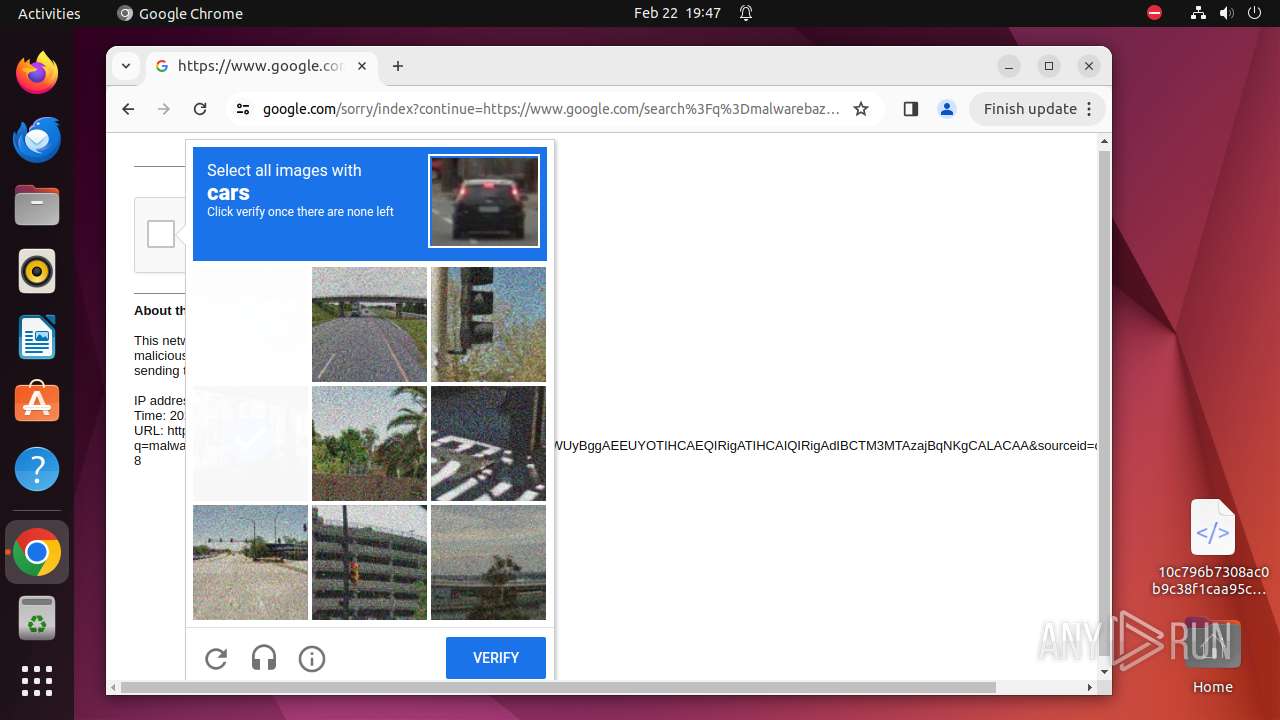The image size is (1280, 720).
Task: Open LibreOffice Writer from the dock
Action: pyautogui.click(x=37, y=337)
